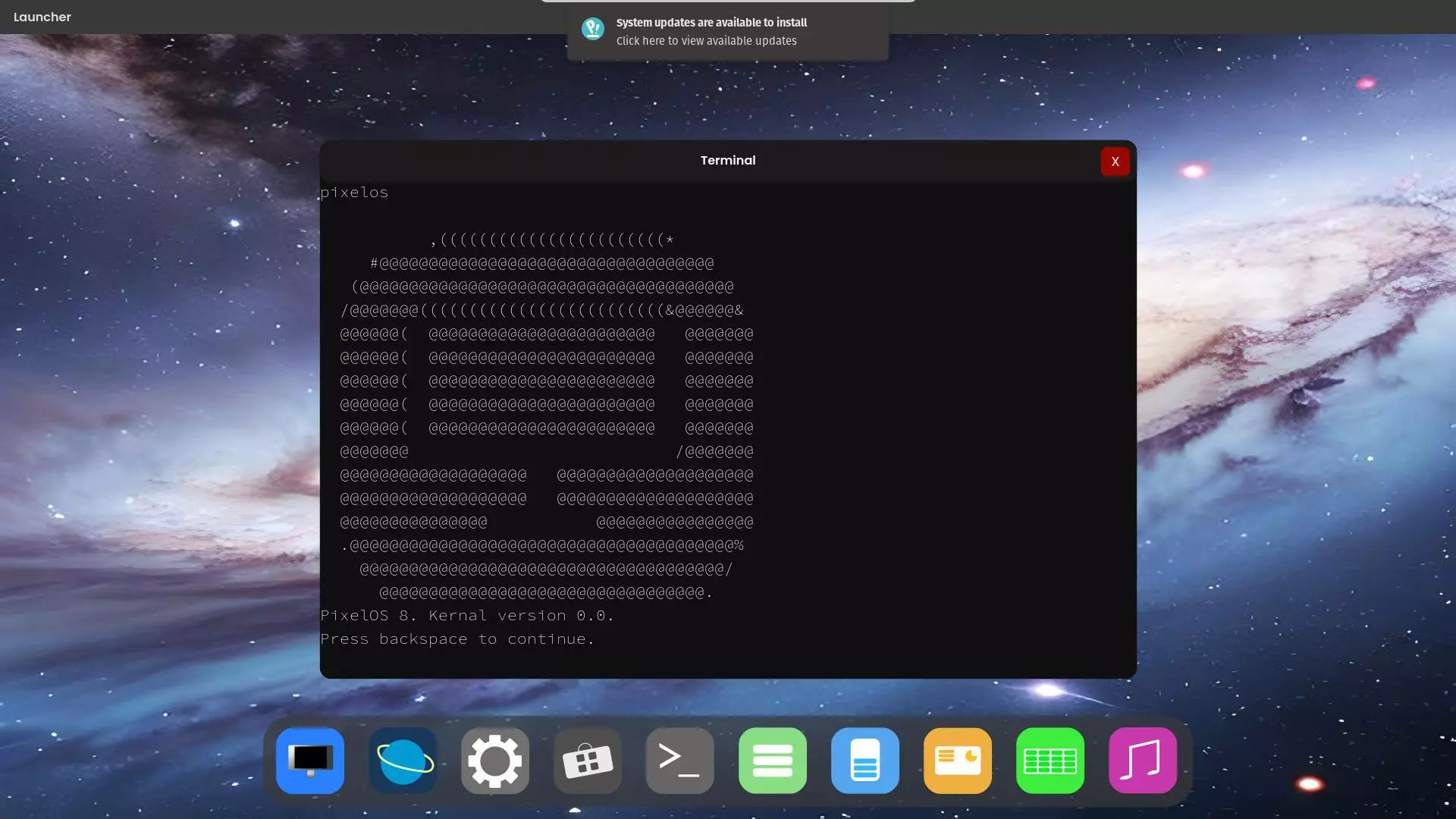Open the music player from the dock

pyautogui.click(x=1142, y=761)
